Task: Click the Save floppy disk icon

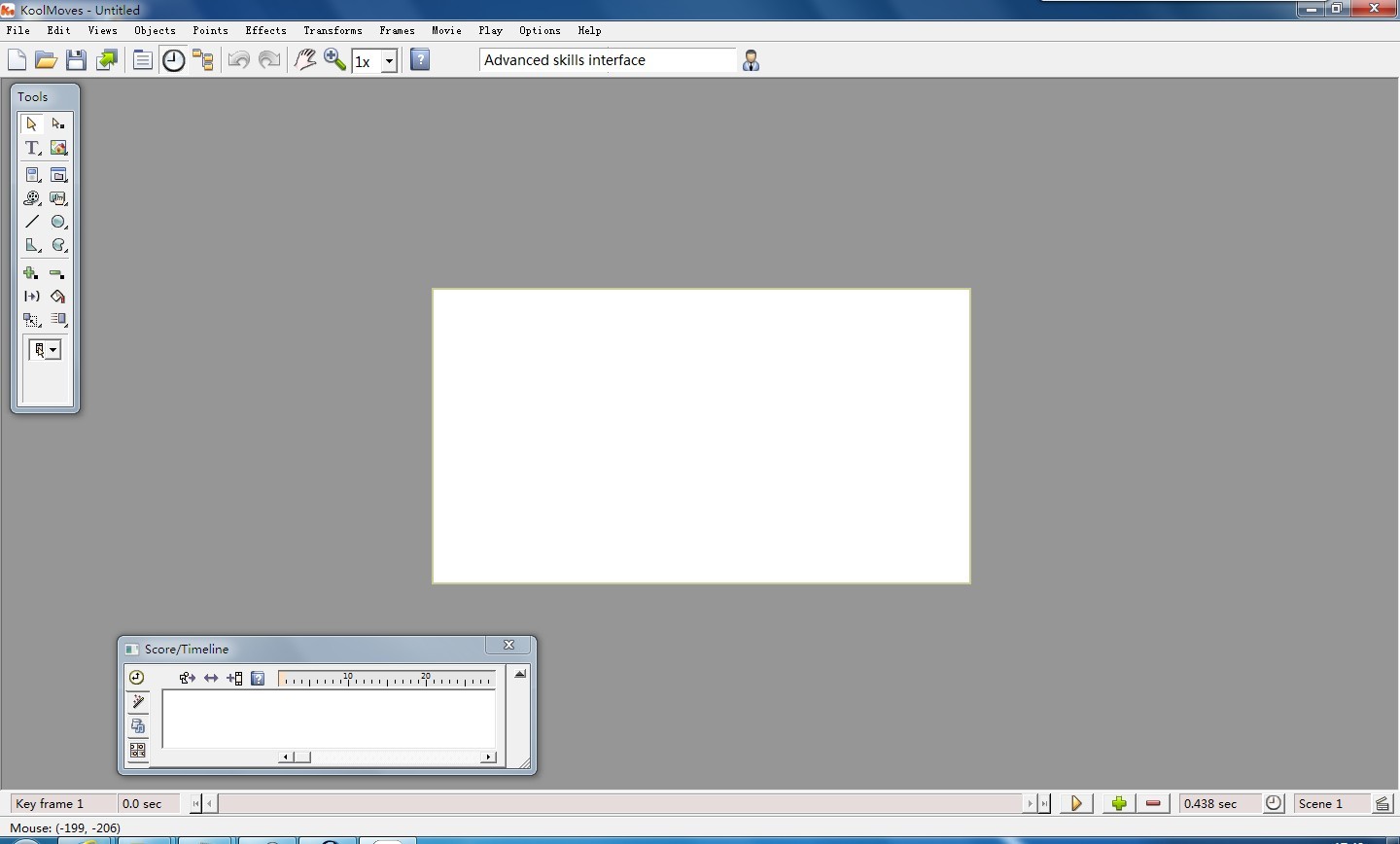Action: [76, 60]
